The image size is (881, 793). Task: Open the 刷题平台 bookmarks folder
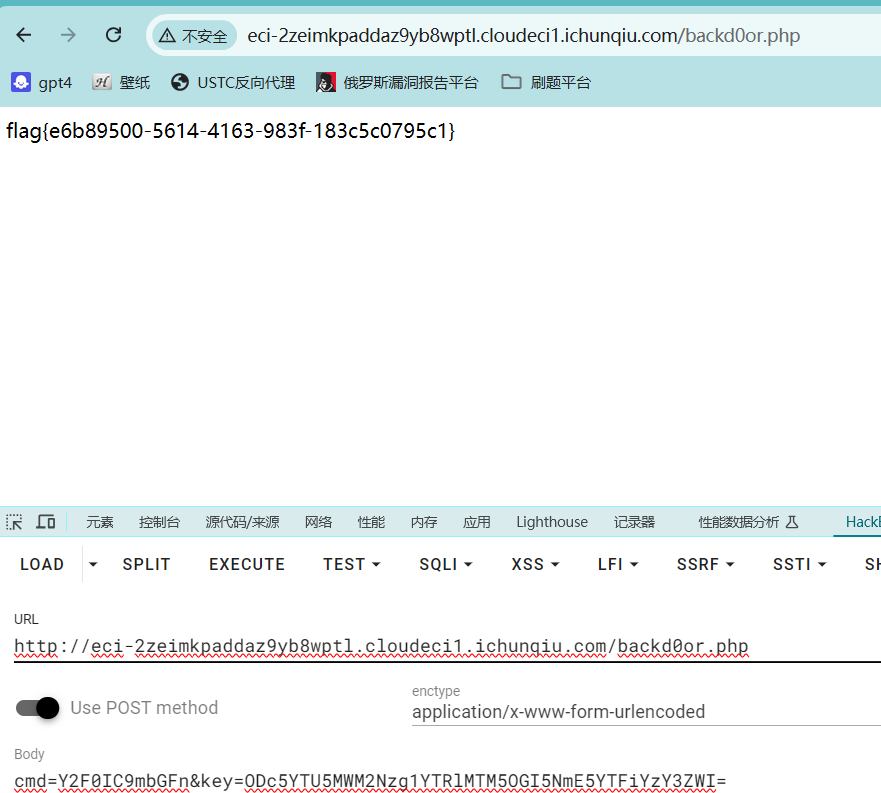tap(546, 82)
